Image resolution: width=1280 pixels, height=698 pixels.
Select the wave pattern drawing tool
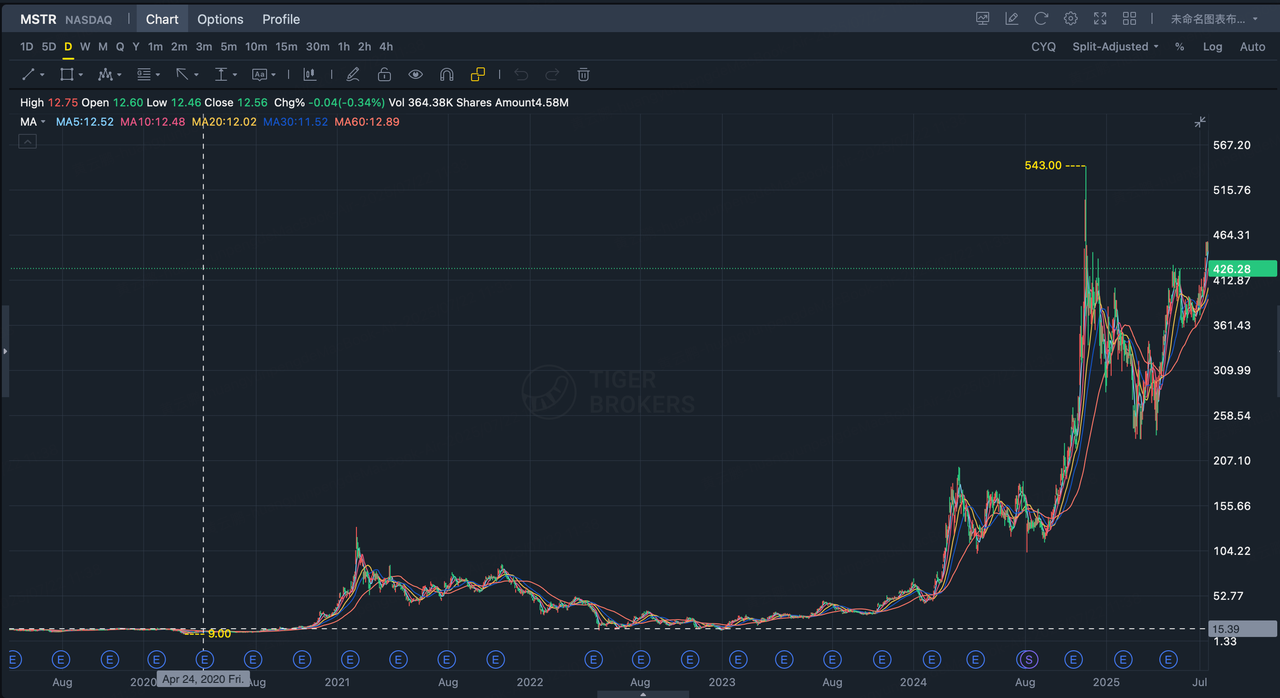click(x=105, y=74)
